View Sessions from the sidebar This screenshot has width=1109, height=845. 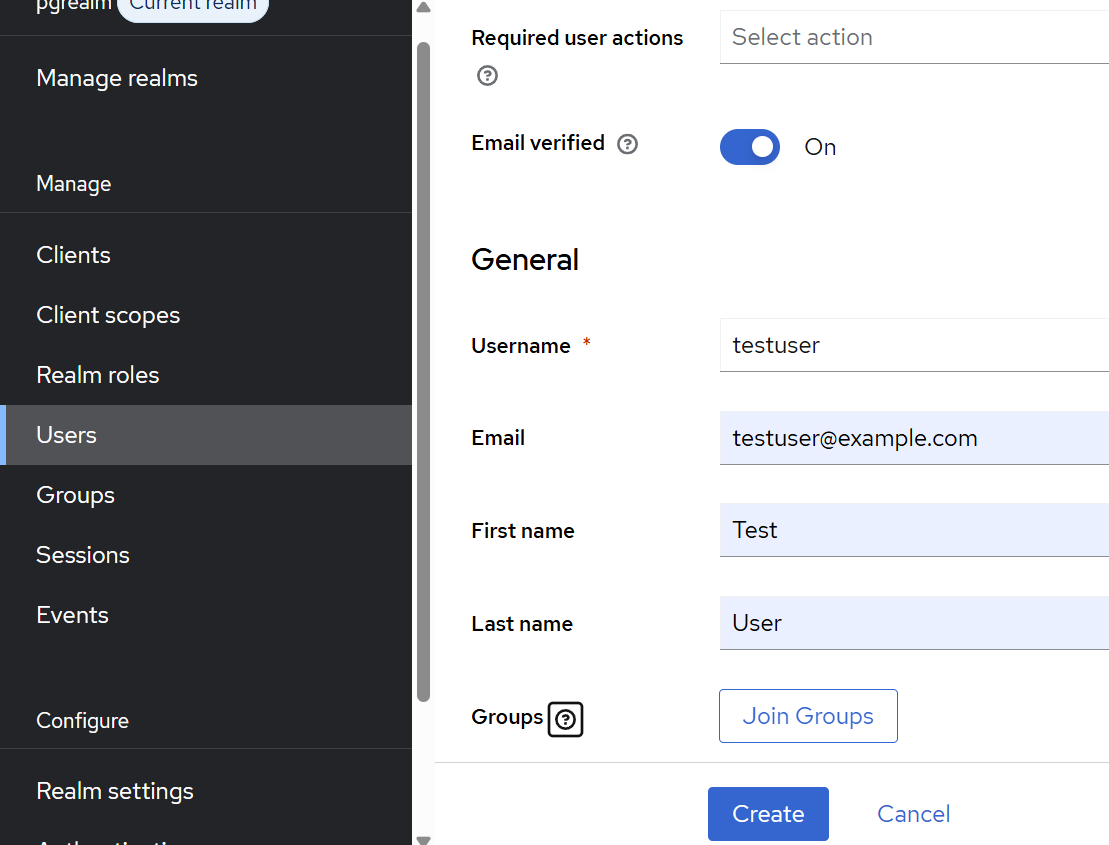pos(83,555)
